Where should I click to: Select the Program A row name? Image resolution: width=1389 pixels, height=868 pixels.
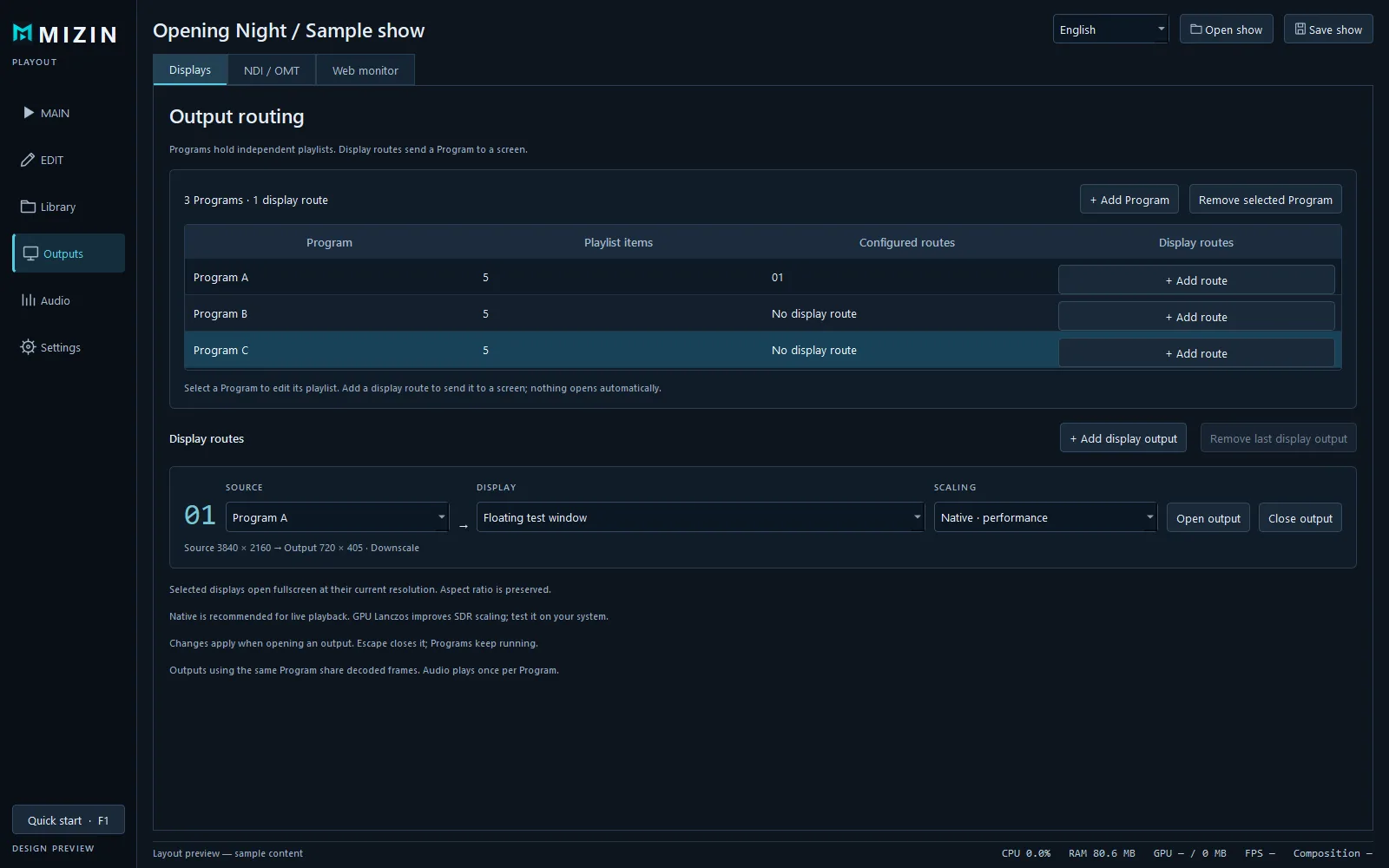(x=221, y=278)
